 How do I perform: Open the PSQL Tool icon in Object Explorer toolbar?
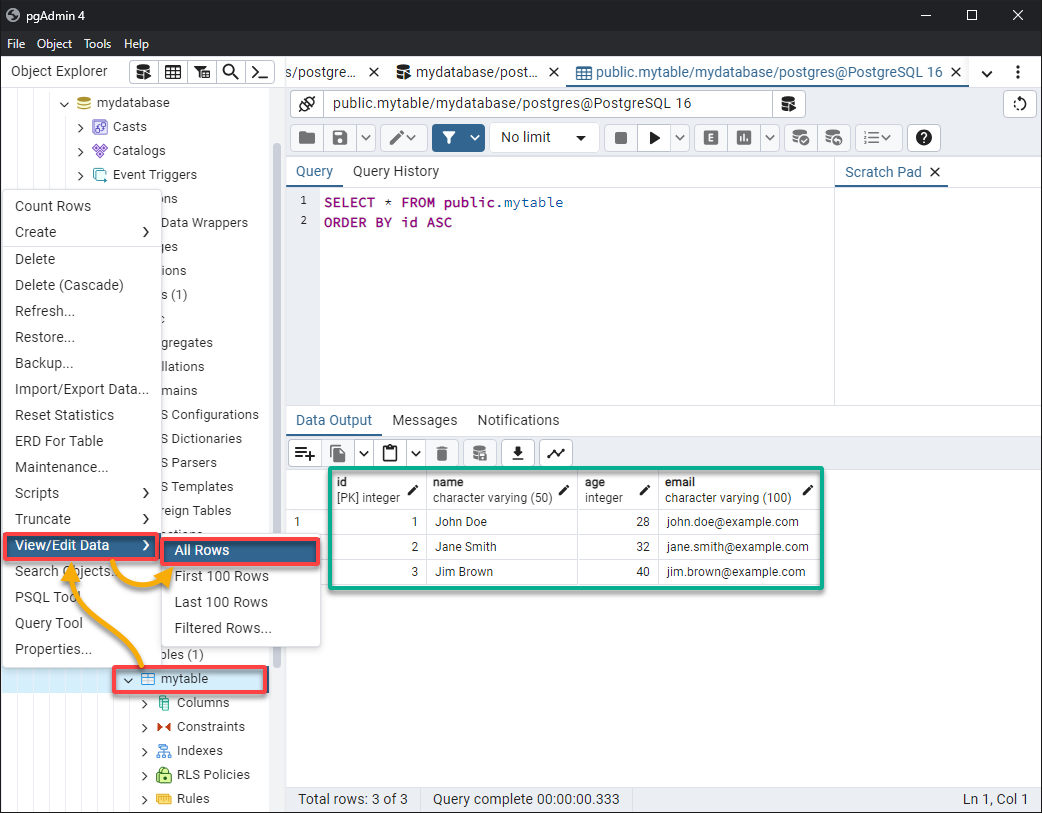[x=260, y=72]
